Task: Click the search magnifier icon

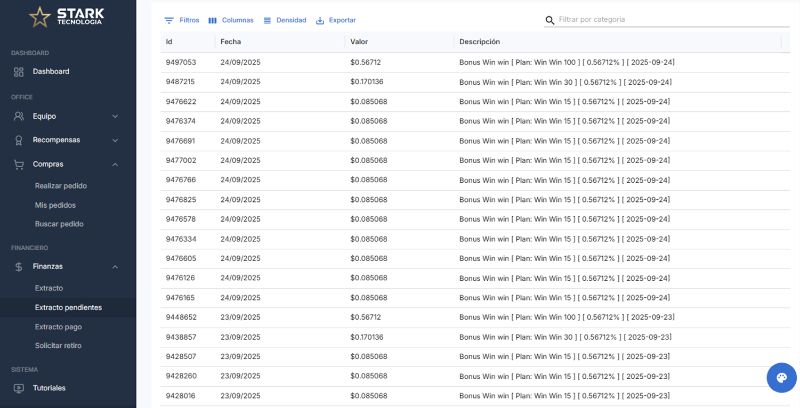Action: click(x=550, y=20)
